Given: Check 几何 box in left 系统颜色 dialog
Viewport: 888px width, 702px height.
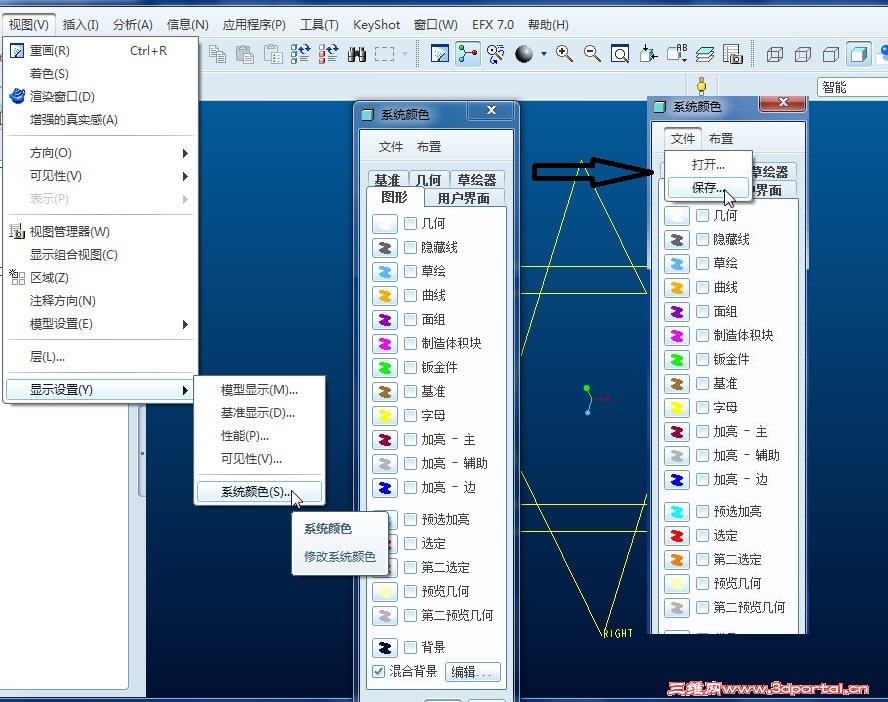Looking at the screenshot, I should tap(411, 224).
